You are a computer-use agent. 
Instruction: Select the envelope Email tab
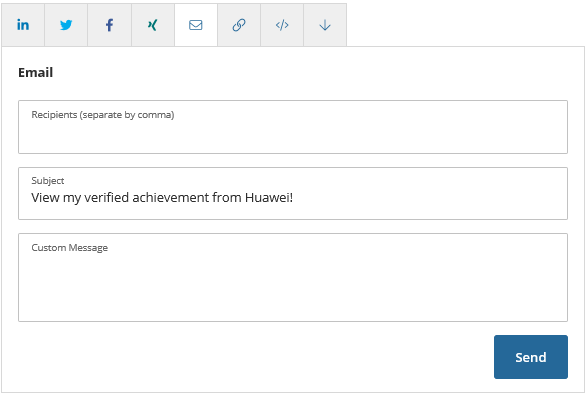(196, 25)
